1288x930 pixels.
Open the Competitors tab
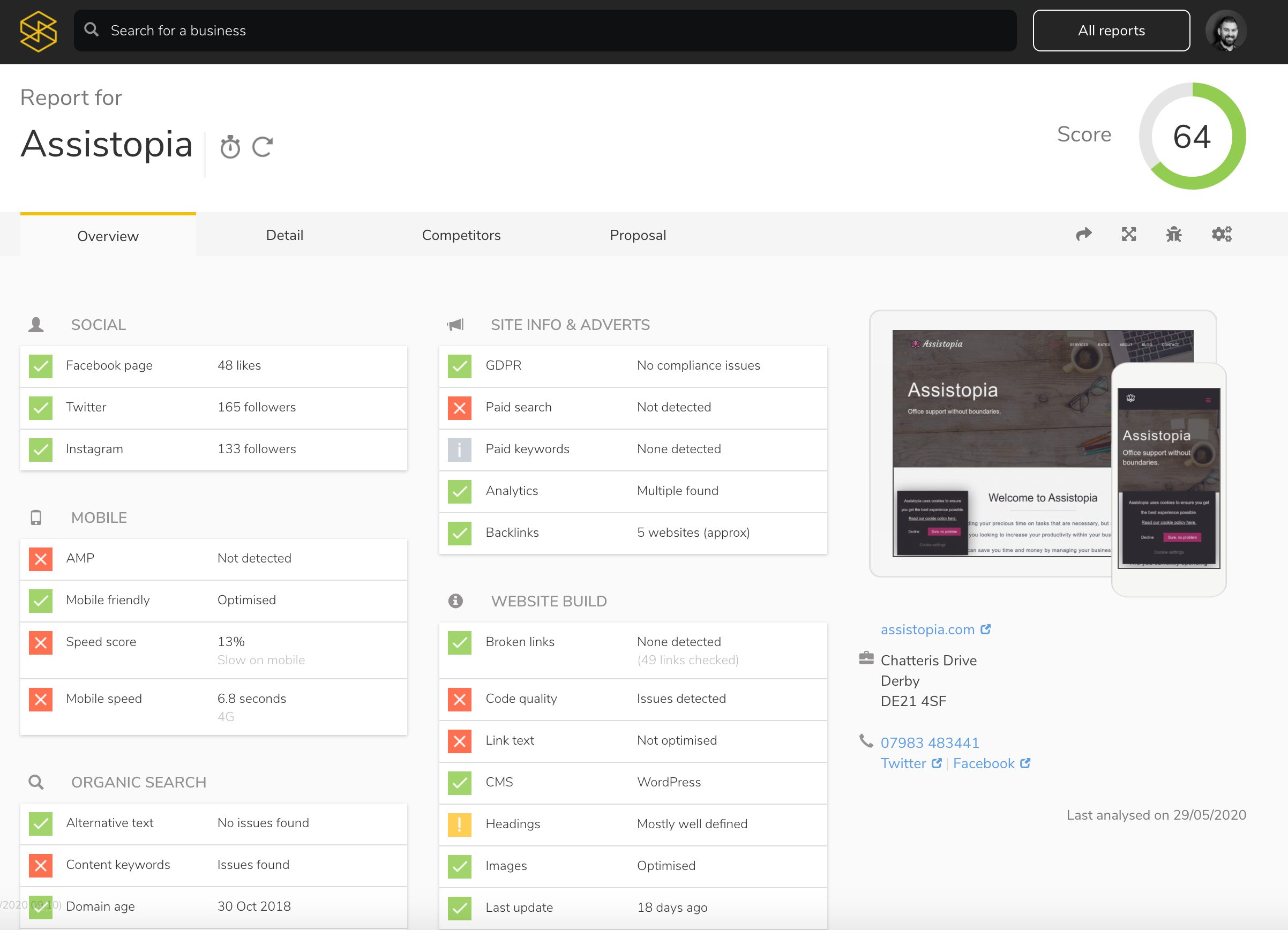click(461, 235)
